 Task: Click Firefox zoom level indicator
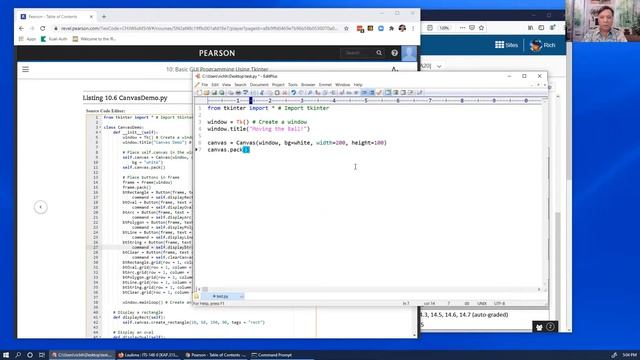[x=444, y=28]
